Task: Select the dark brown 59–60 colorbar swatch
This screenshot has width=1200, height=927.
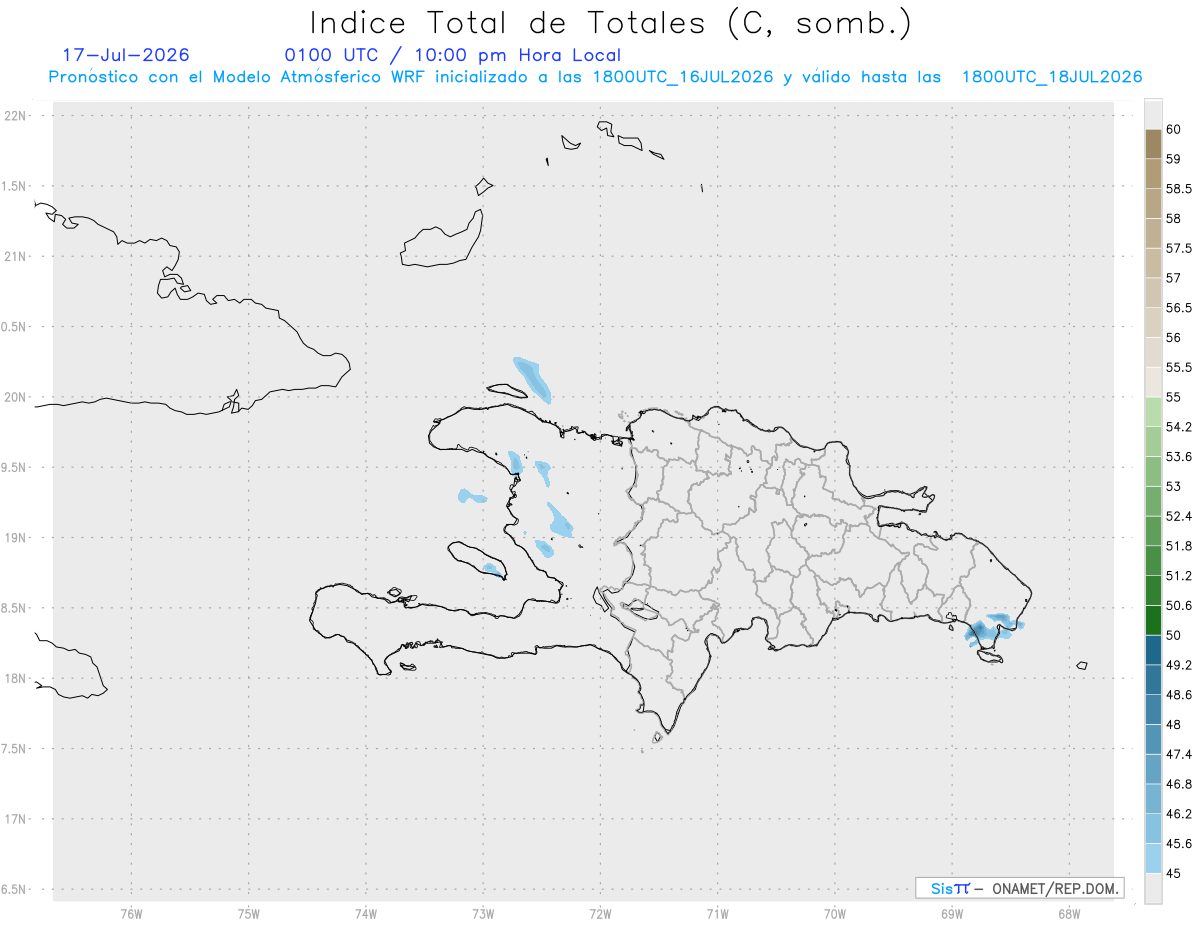Action: pyautogui.click(x=1153, y=144)
